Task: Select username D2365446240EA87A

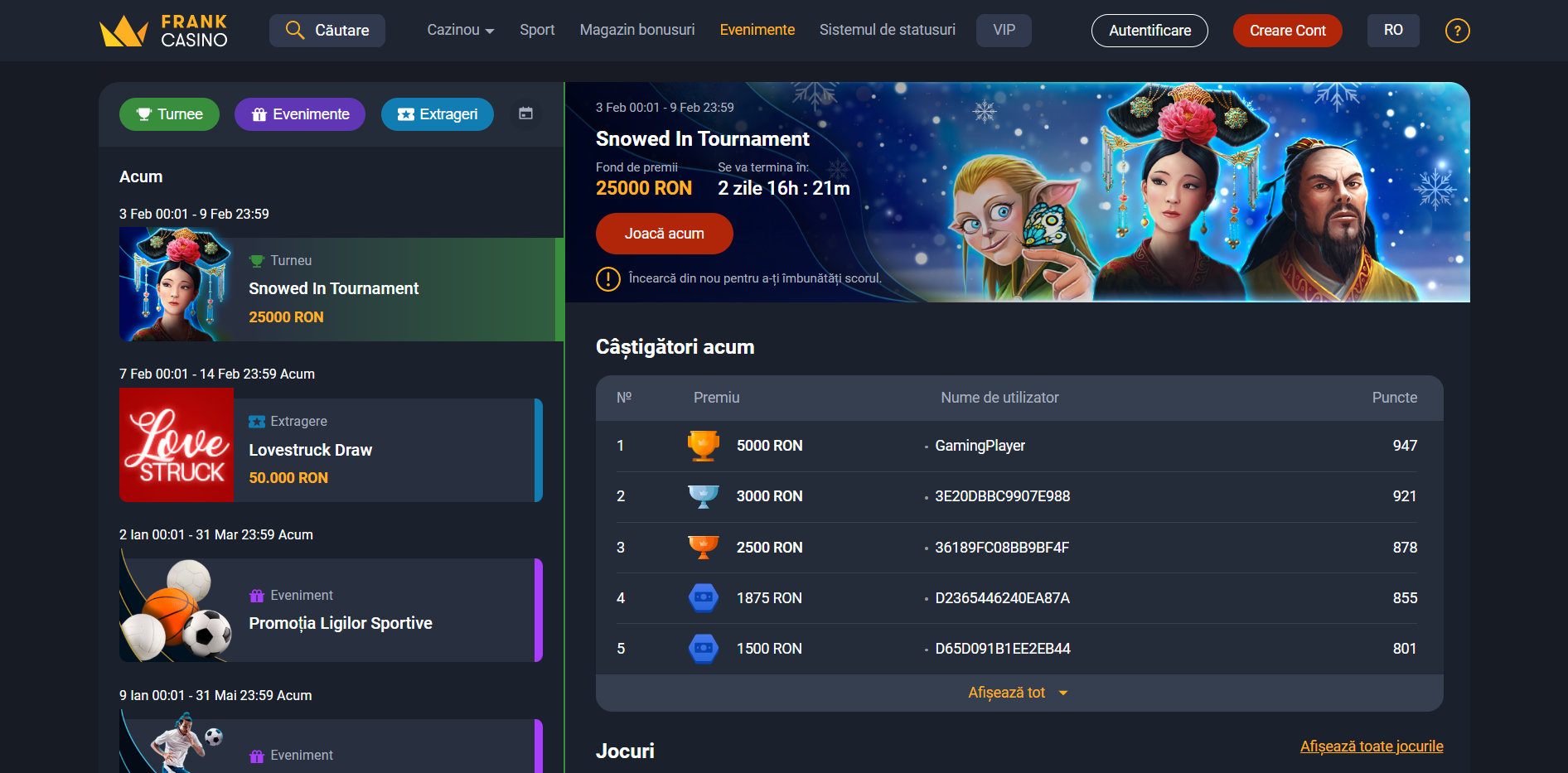Action: [x=1003, y=598]
